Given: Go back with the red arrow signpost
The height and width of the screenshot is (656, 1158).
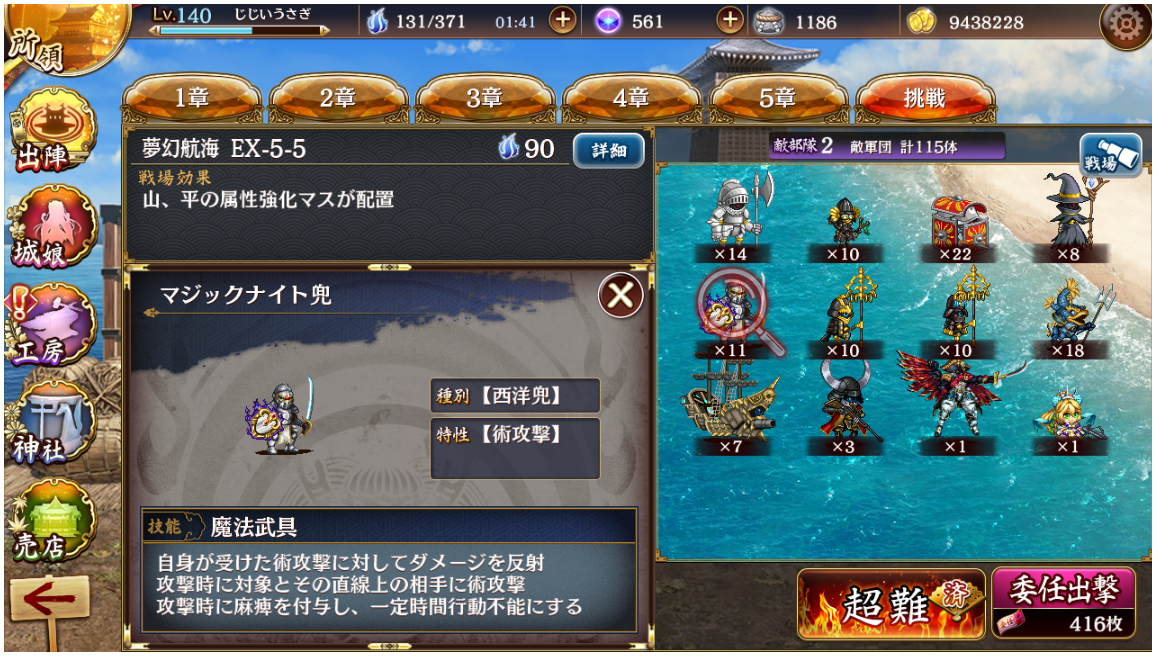Looking at the screenshot, I should point(49,600).
